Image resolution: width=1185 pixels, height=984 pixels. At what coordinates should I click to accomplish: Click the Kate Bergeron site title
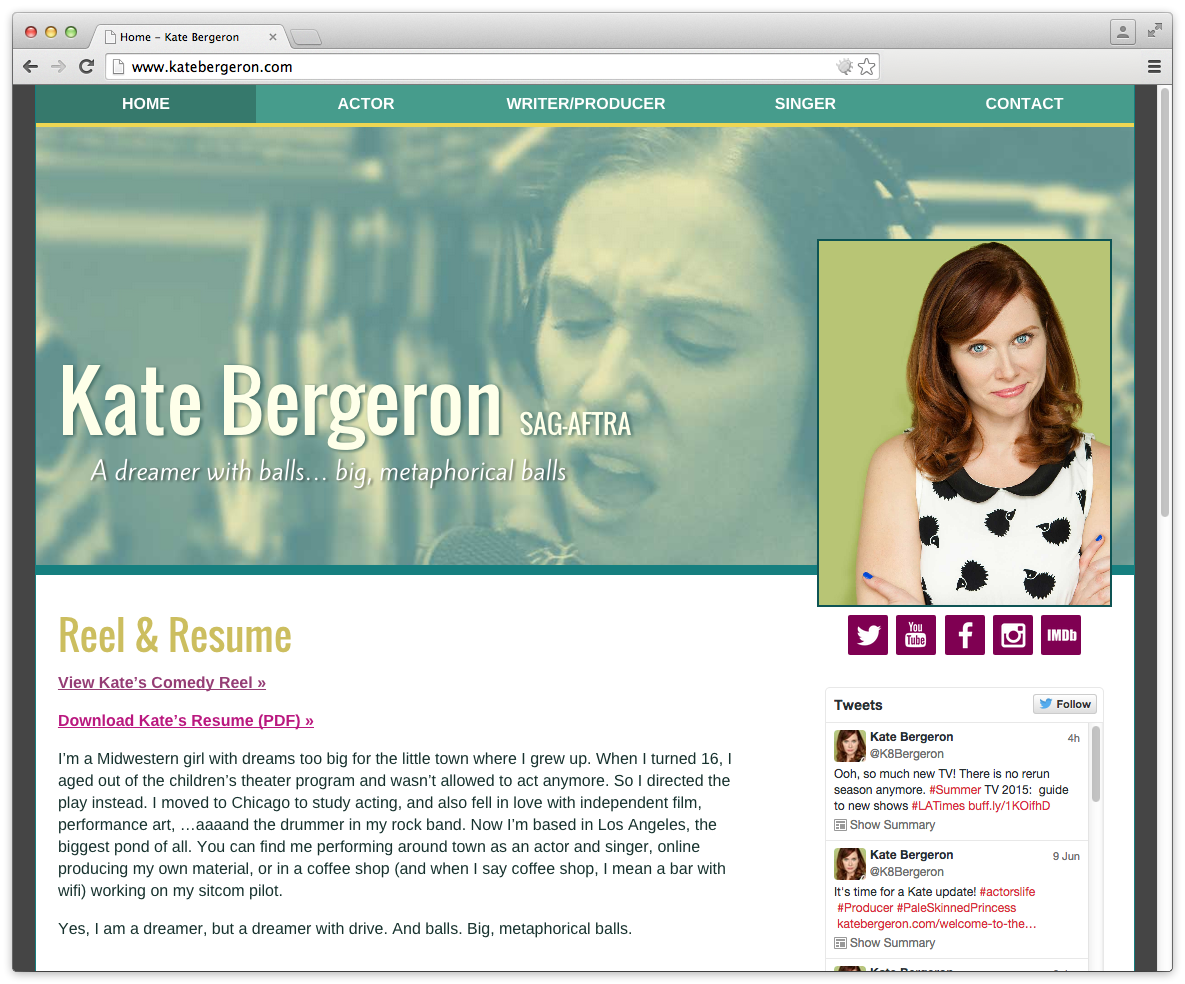[x=280, y=401]
